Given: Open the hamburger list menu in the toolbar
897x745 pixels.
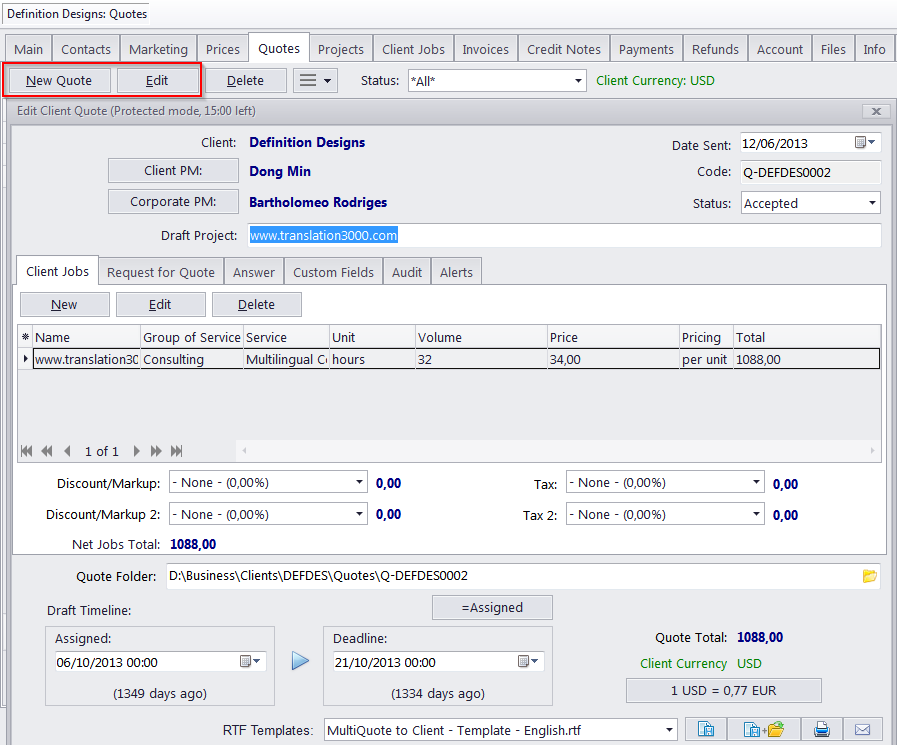Looking at the screenshot, I should (315, 81).
